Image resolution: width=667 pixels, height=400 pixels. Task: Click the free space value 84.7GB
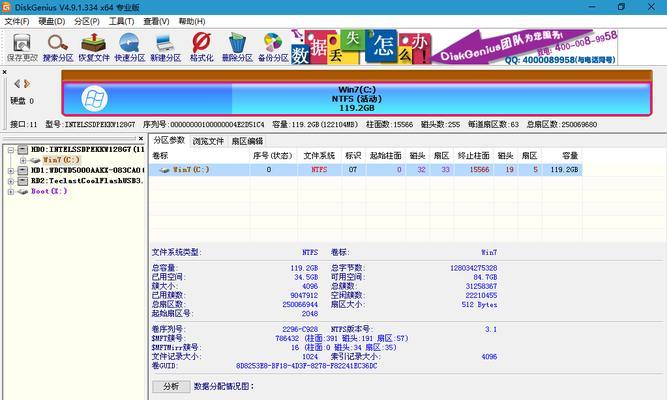(485, 277)
